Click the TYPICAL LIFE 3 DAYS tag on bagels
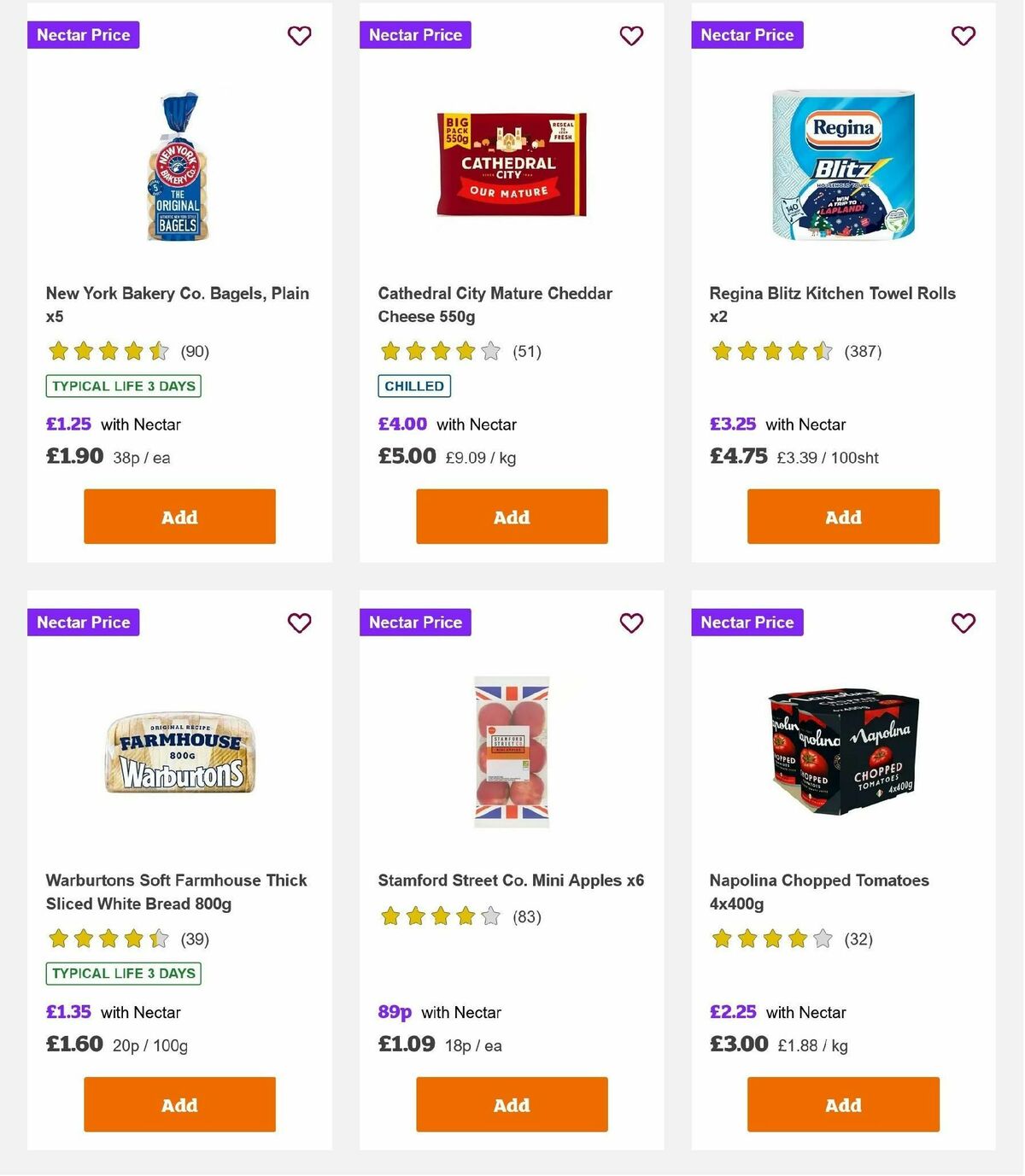The image size is (1025, 1176). pyautogui.click(x=123, y=386)
